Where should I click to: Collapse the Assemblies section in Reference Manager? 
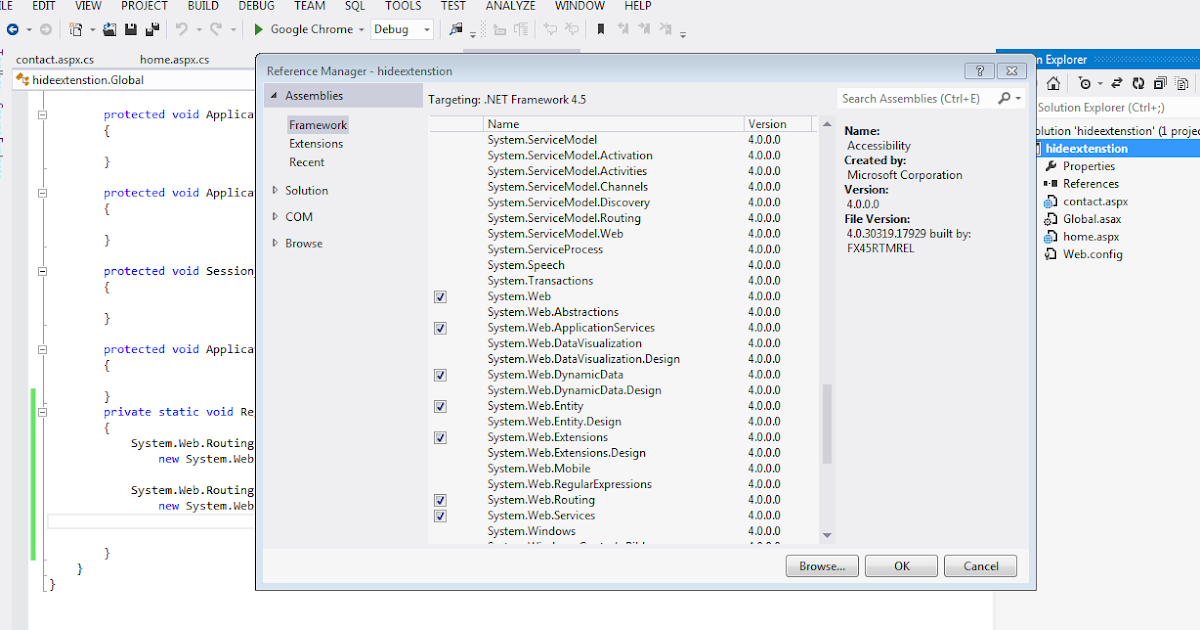coord(274,96)
